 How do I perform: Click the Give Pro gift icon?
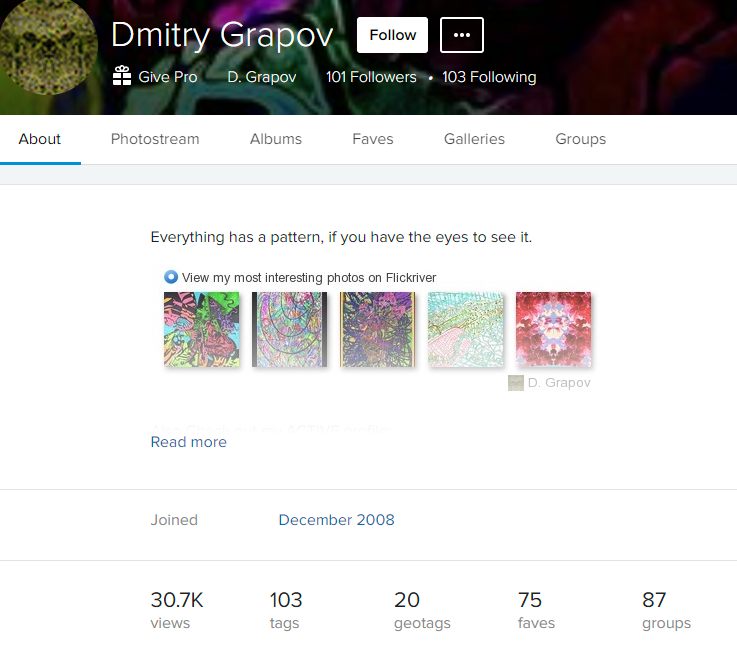[x=122, y=77]
